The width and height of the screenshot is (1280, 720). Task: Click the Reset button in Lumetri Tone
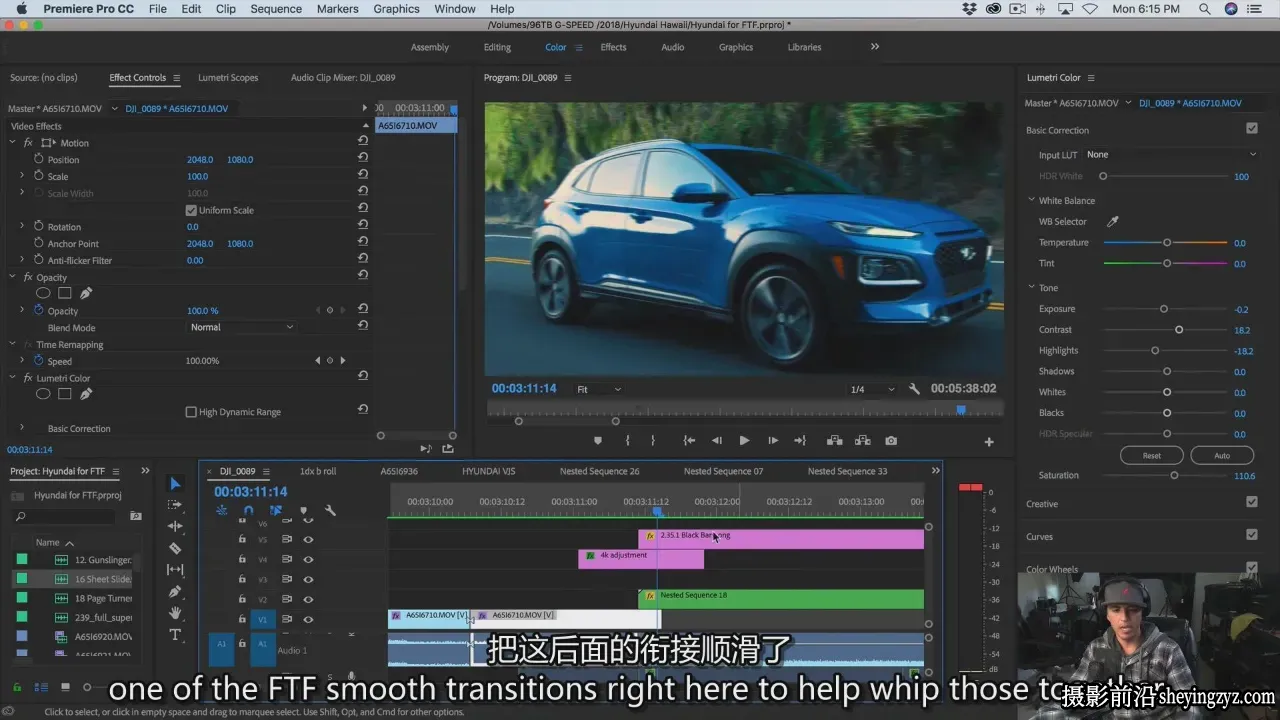[1152, 455]
